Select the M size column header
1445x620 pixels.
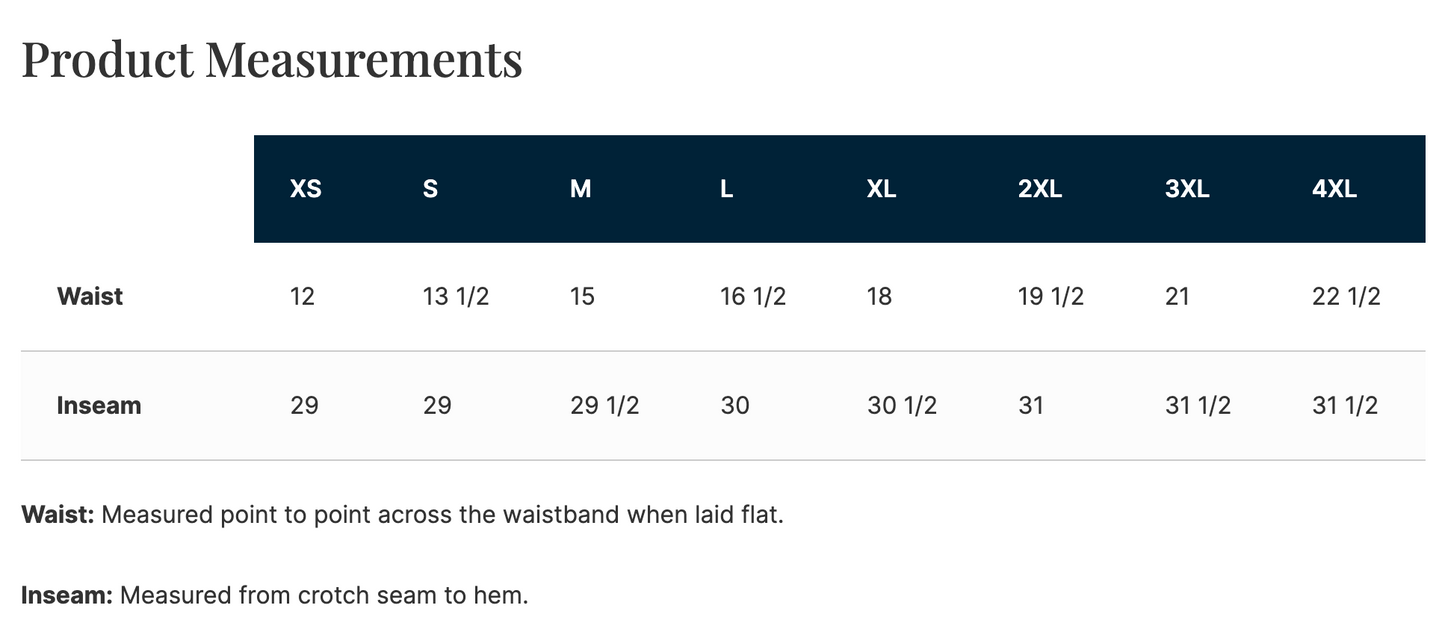[x=580, y=189]
